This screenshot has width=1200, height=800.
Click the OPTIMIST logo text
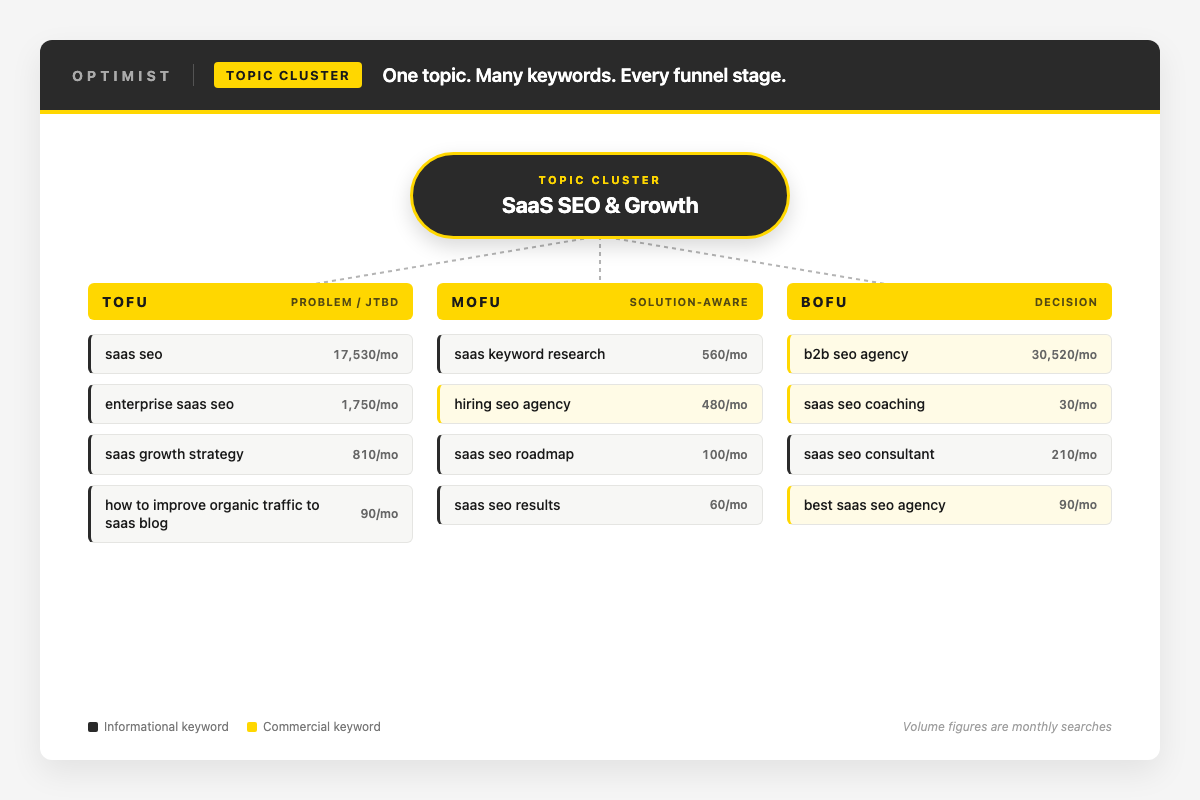[x=122, y=76]
